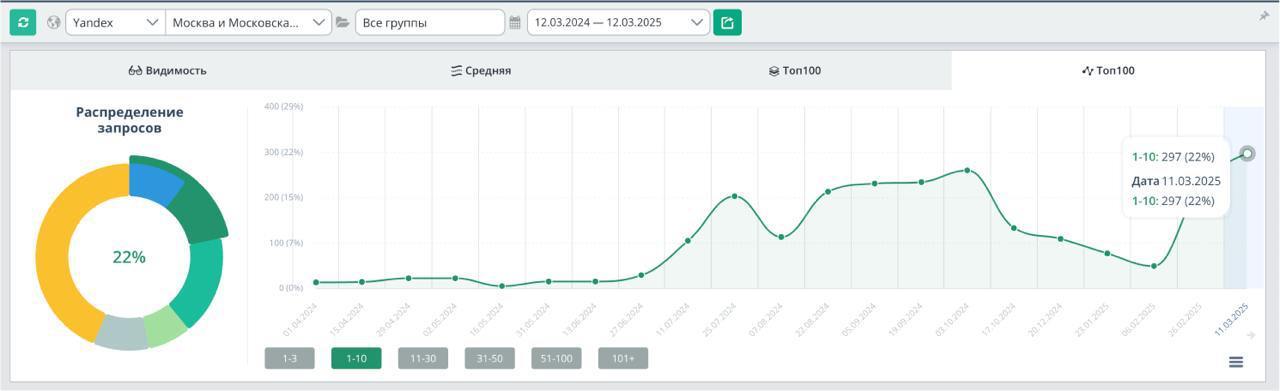Click the 11.03.2025 highlighted data point
Viewport: 1280px width, 391px height.
tap(1246, 154)
